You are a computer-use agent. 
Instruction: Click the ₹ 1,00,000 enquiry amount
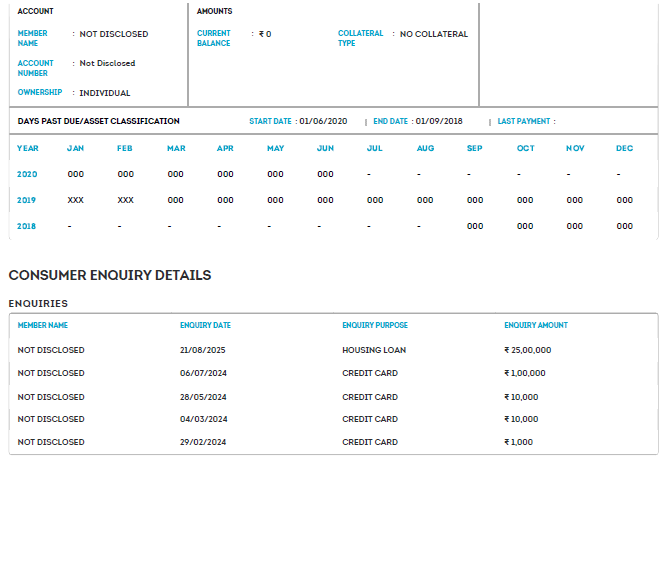[525, 373]
